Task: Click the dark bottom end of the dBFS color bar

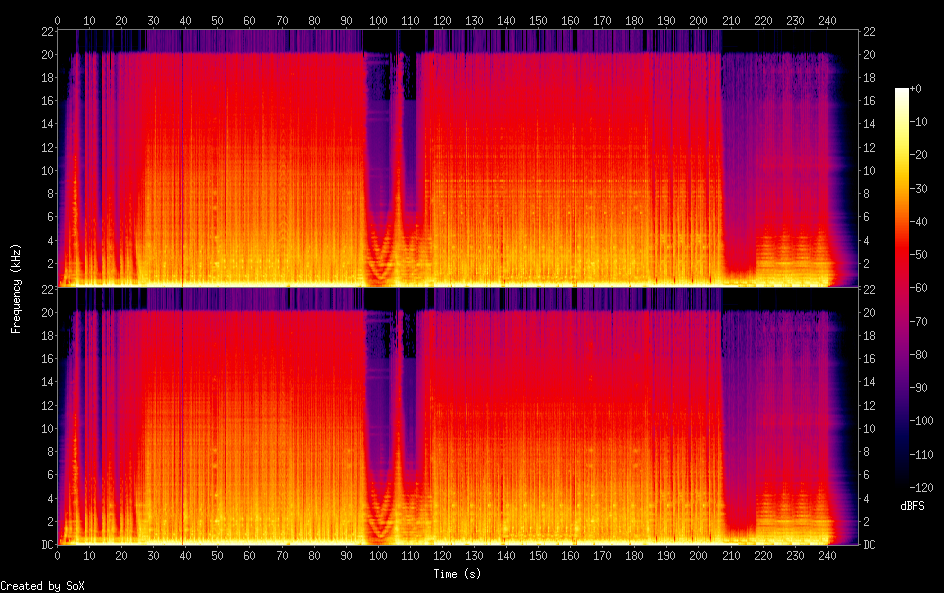Action: click(902, 487)
